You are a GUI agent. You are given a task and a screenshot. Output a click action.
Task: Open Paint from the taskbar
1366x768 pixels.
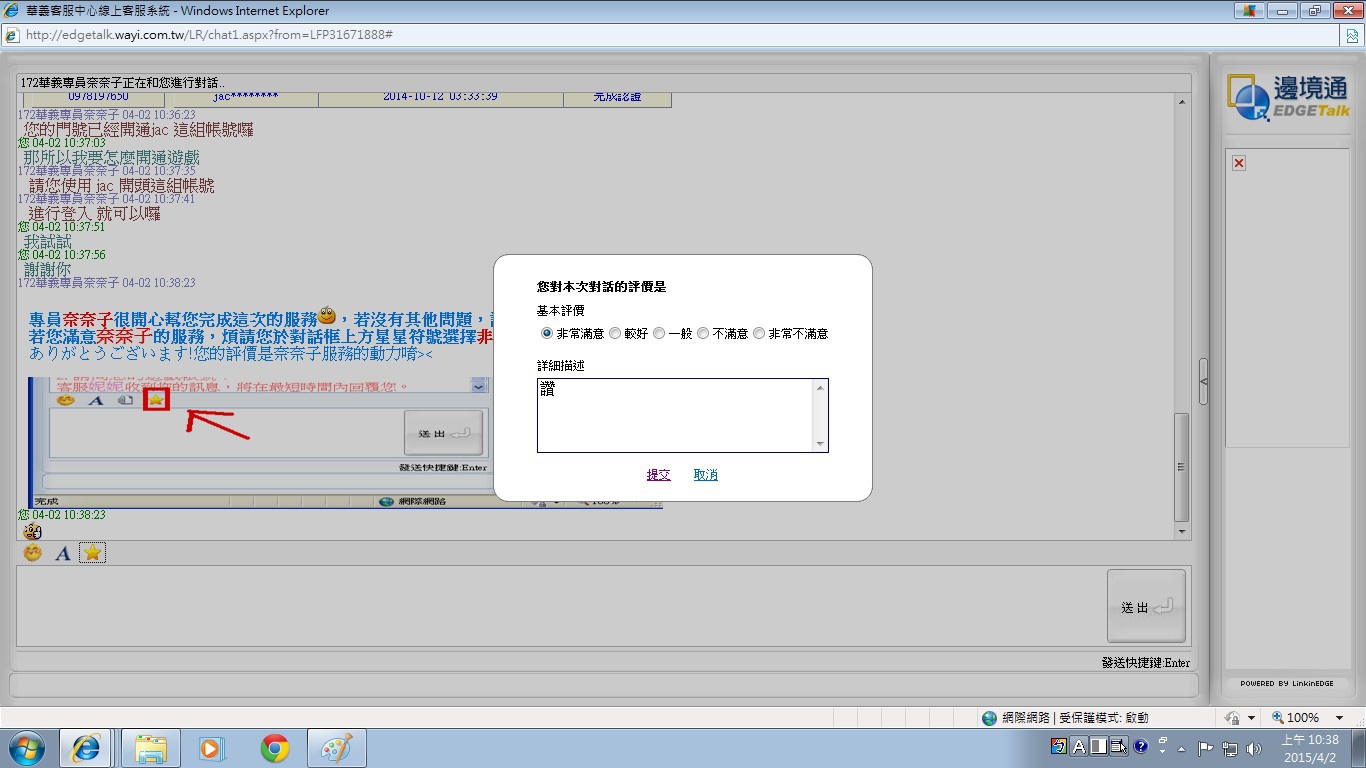336,748
